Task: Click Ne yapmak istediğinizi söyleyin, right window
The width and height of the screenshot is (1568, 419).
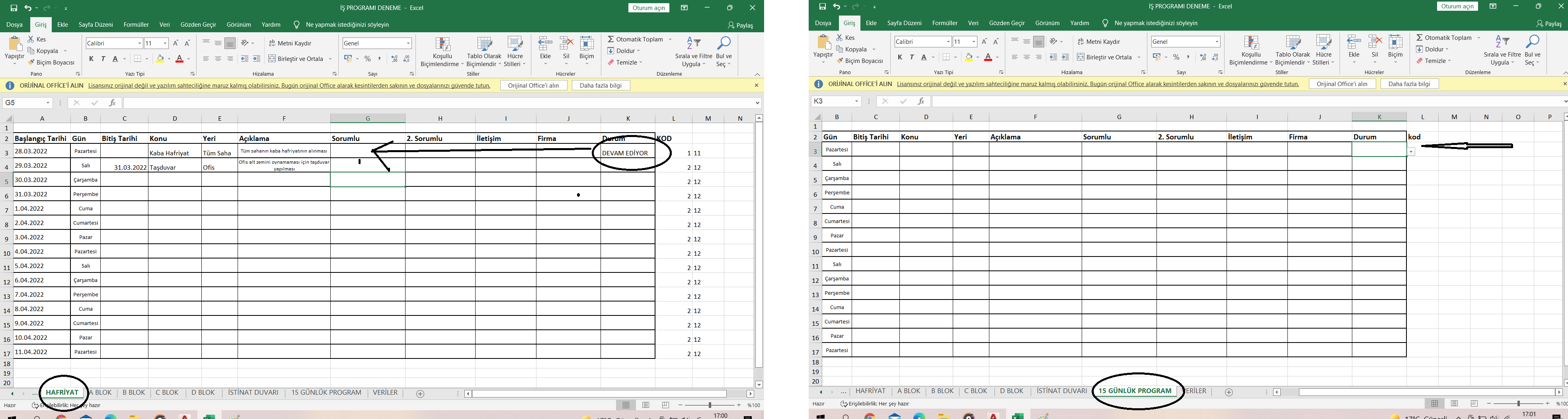Action: tap(1156, 23)
